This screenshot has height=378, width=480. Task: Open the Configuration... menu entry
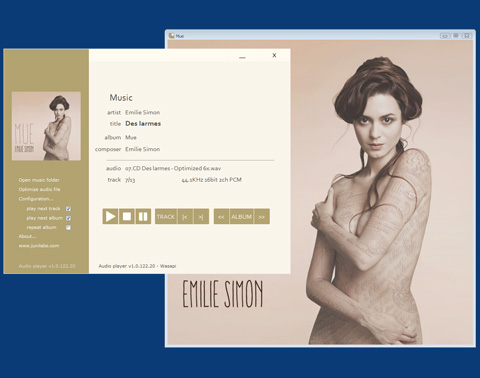tap(36, 199)
